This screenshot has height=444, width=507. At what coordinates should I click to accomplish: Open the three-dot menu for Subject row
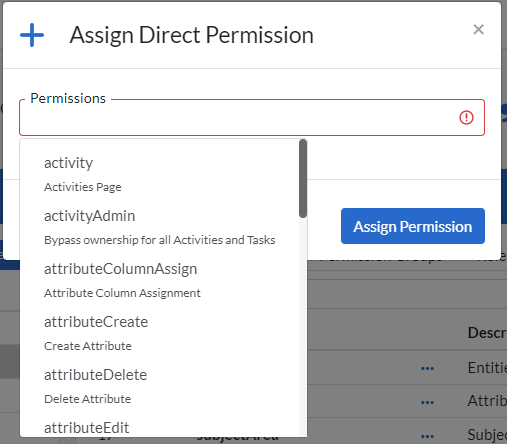click(427, 436)
